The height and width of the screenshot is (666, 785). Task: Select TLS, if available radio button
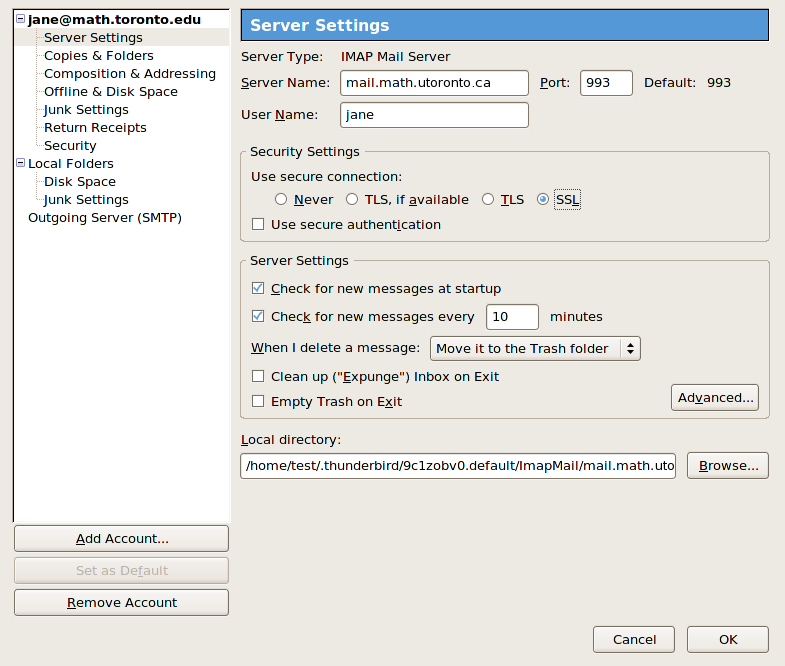click(x=352, y=199)
